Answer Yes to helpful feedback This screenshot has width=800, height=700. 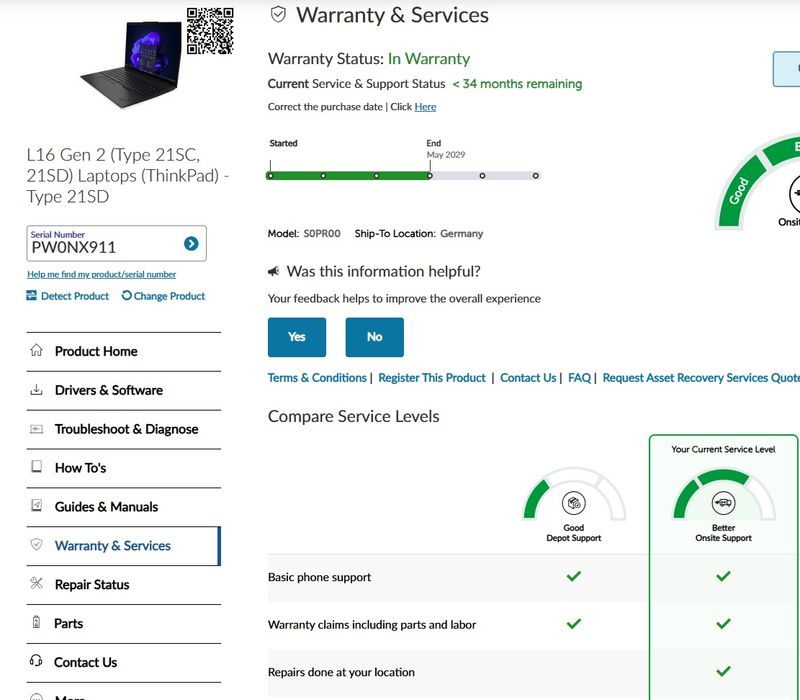click(x=297, y=337)
